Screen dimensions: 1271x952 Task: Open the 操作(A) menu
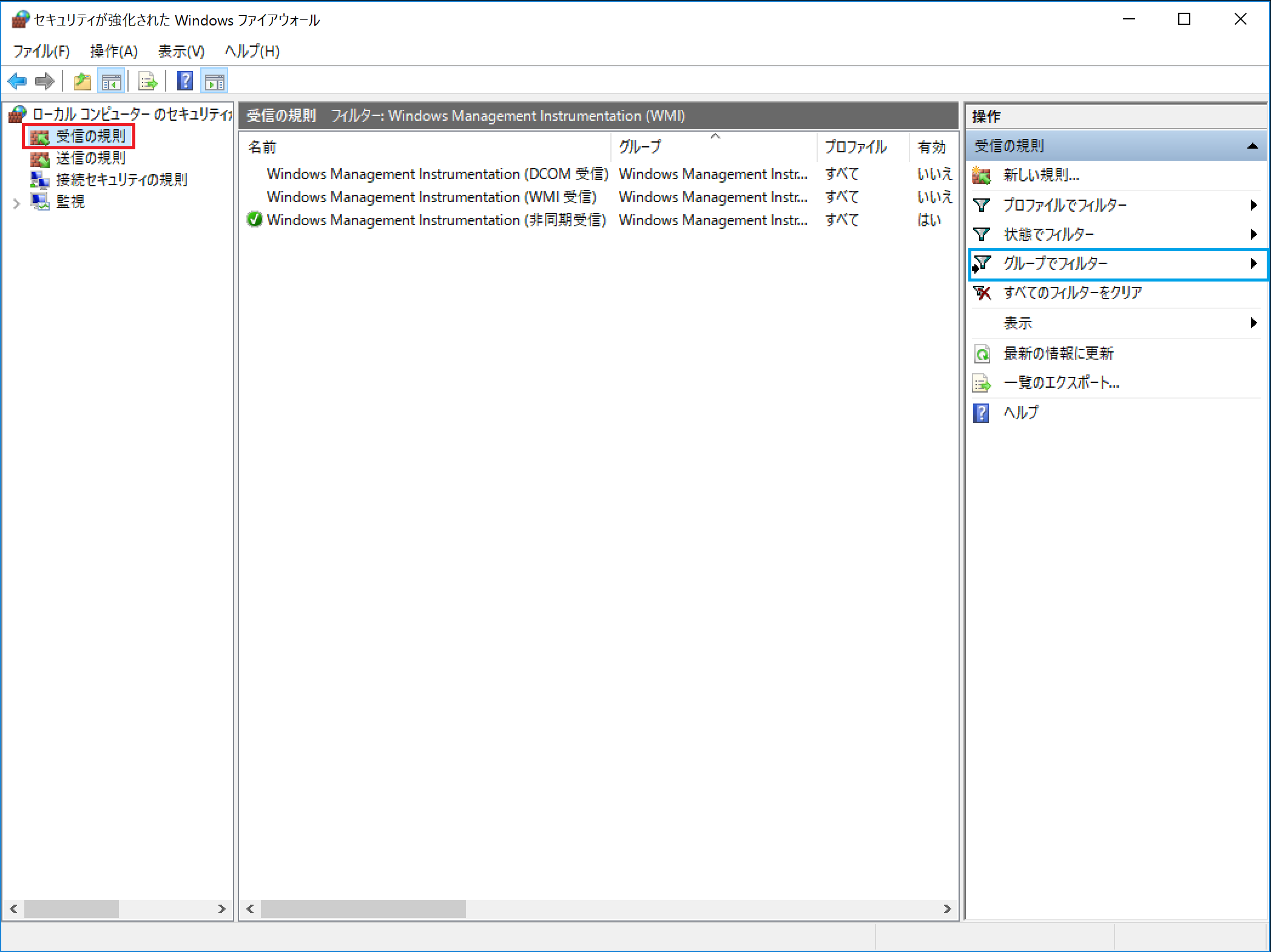click(x=113, y=51)
